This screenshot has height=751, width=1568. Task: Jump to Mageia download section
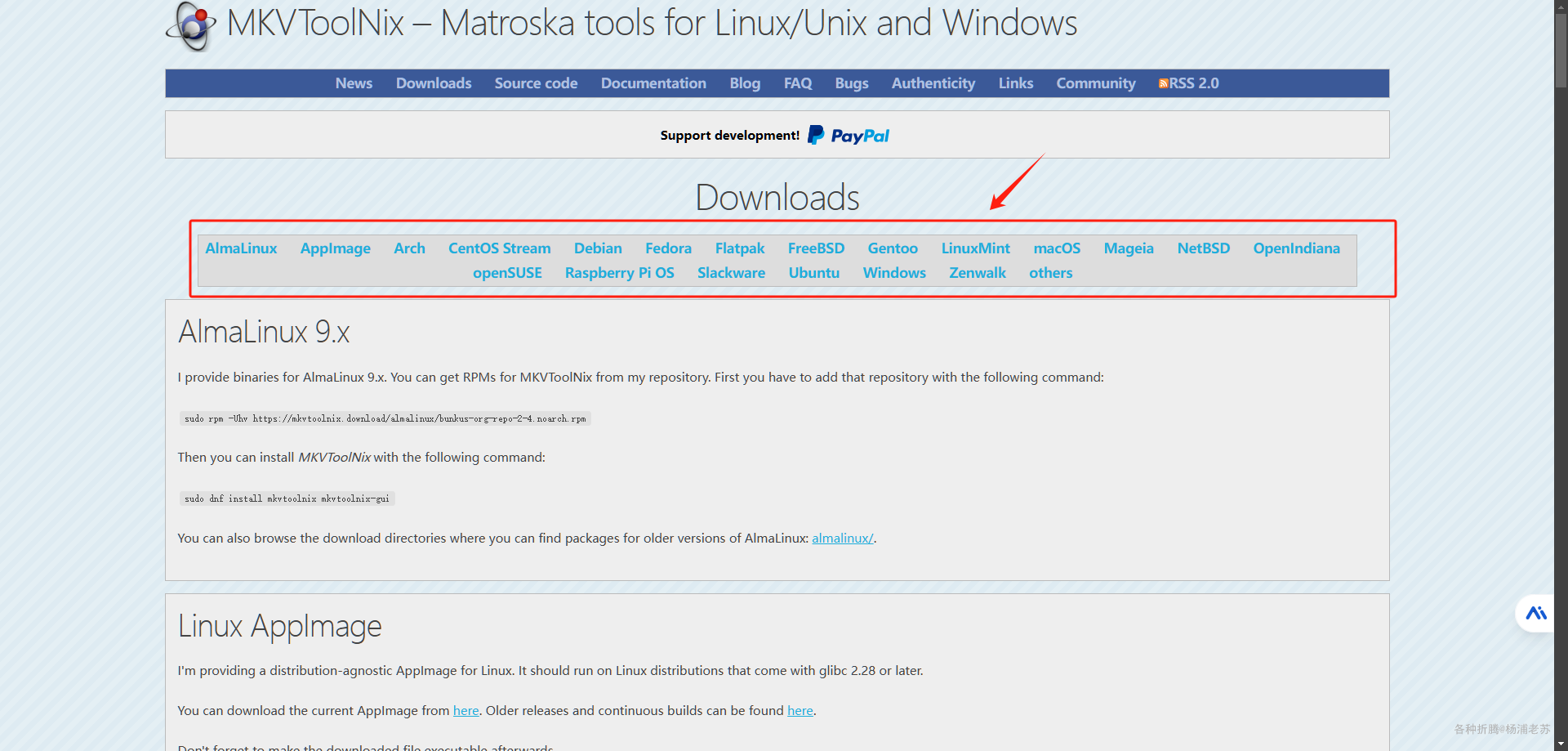(1129, 248)
